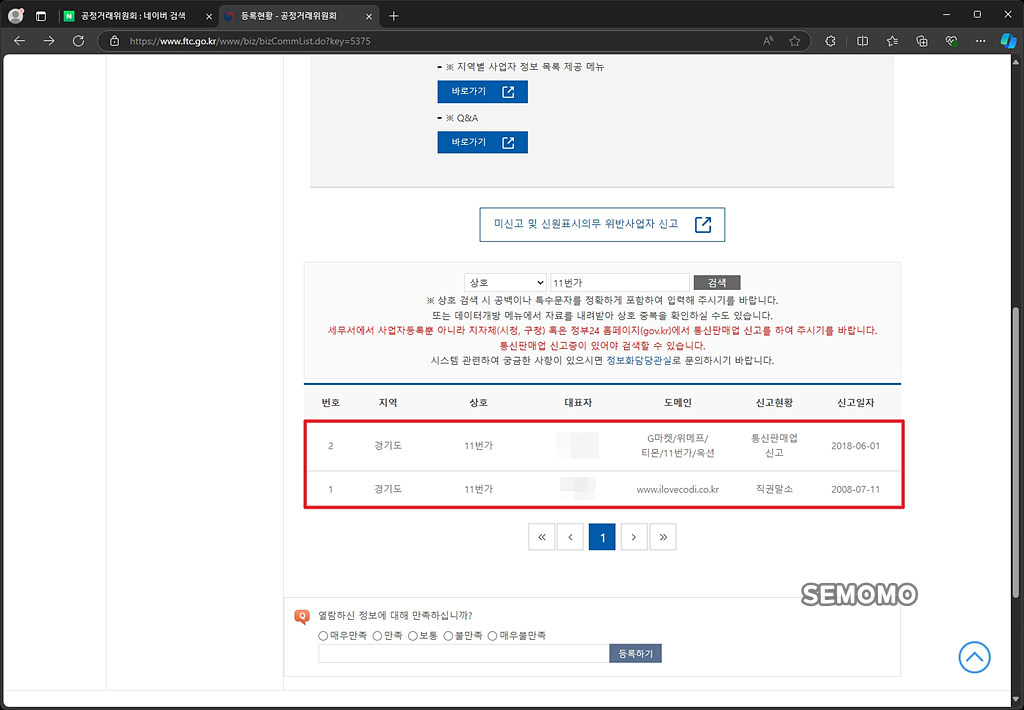The height and width of the screenshot is (710, 1024).
Task: Click the 등록하기 button
Action: (635, 653)
